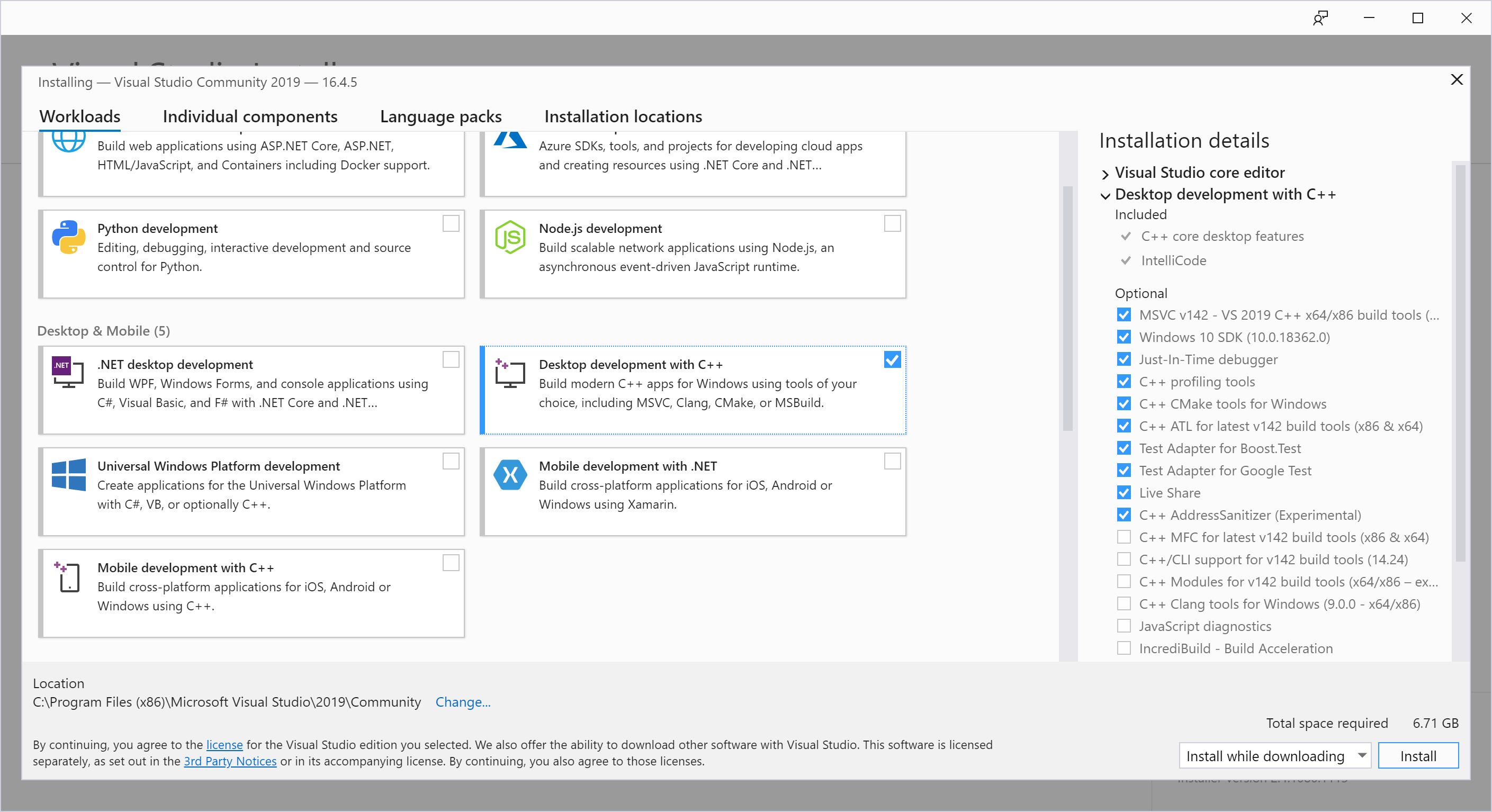Viewport: 1492px width, 812px height.
Task: Enable the Python development workload checkbox
Action: pyautogui.click(x=451, y=223)
